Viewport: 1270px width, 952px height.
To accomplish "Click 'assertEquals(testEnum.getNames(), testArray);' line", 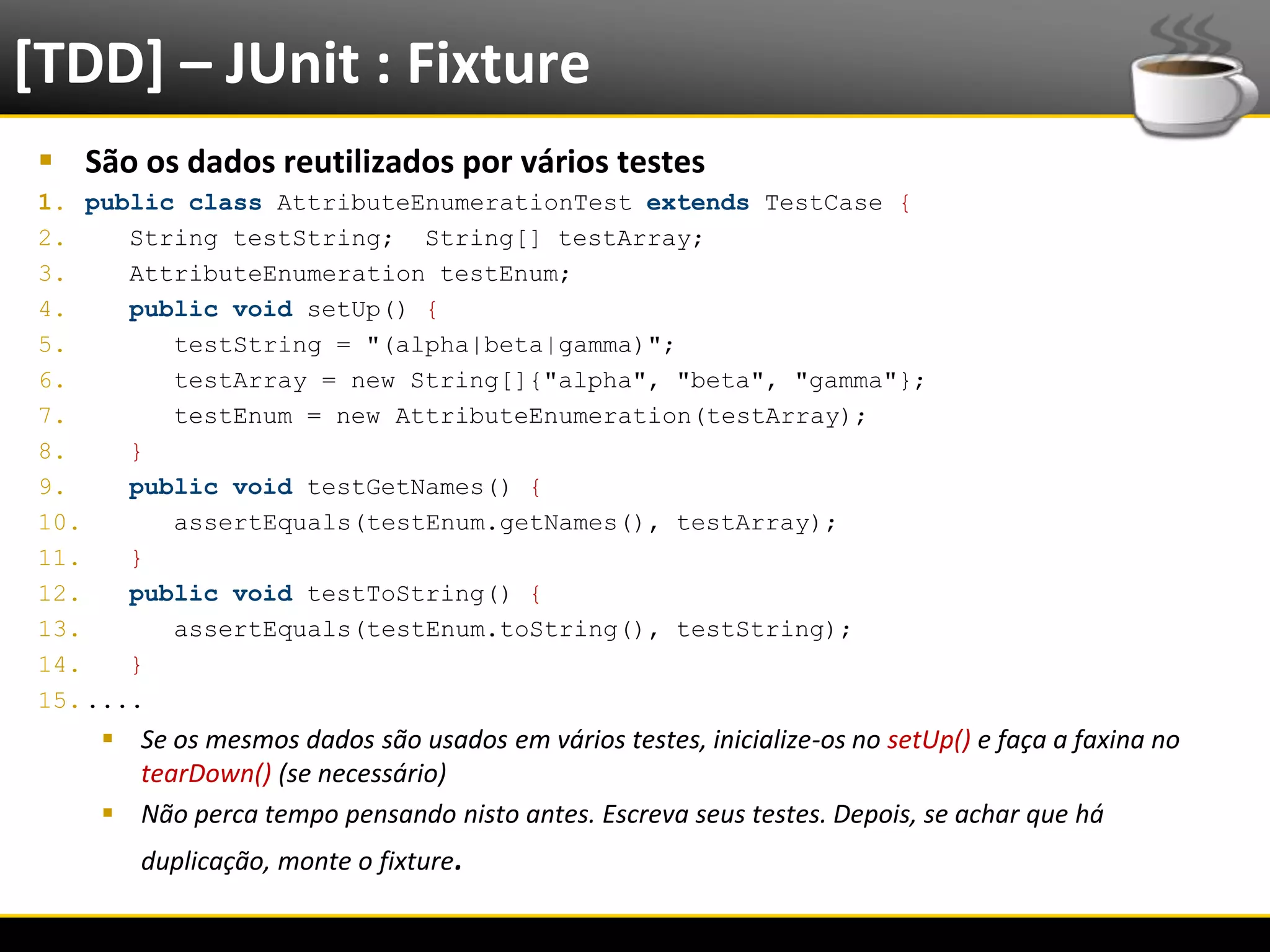I will coord(505,523).
